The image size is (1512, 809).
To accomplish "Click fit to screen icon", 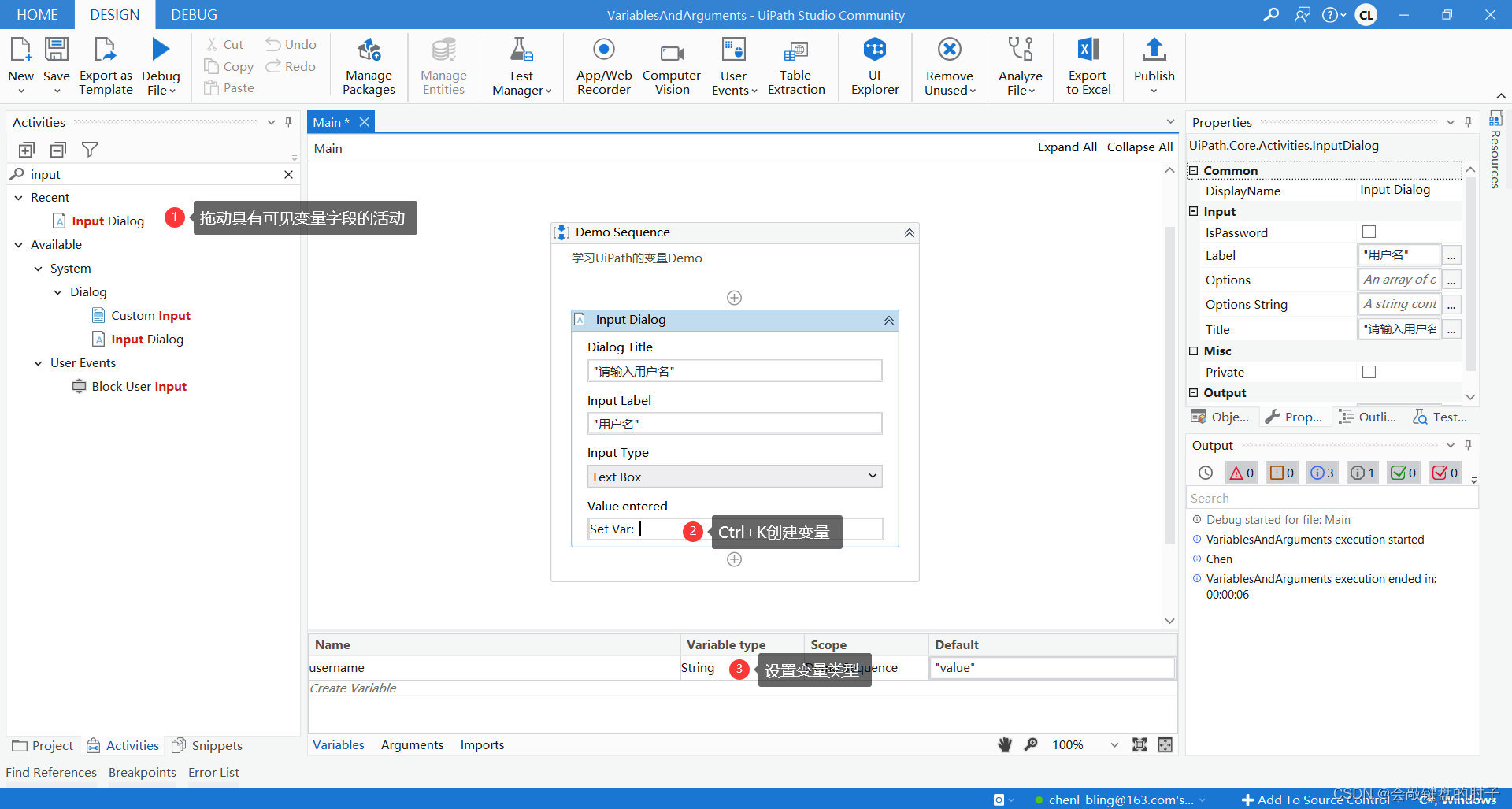I will coord(1140,745).
